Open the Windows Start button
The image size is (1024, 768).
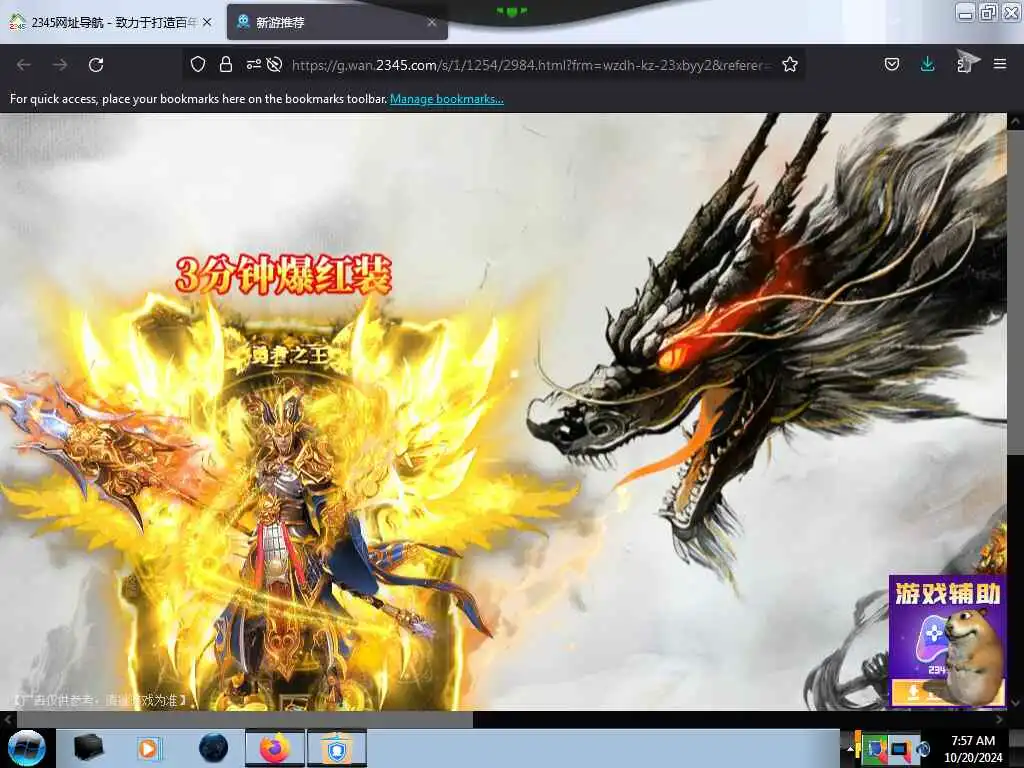[x=27, y=748]
